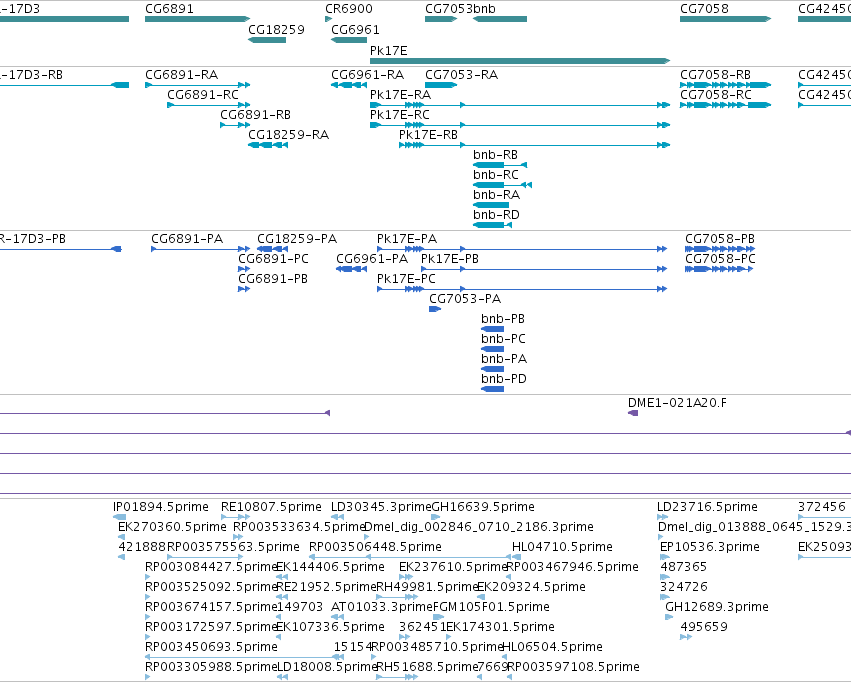
Task: Click the bnb-PC protein label
Action: coord(504,340)
